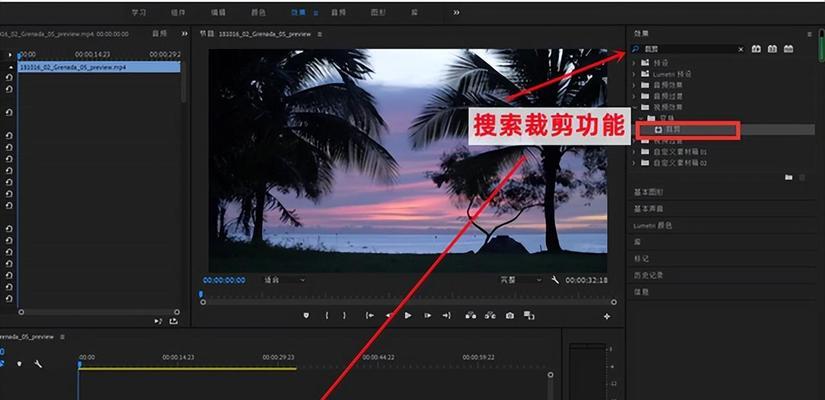Switch to the 颜色 workspace
The width and height of the screenshot is (825, 400).
click(258, 12)
